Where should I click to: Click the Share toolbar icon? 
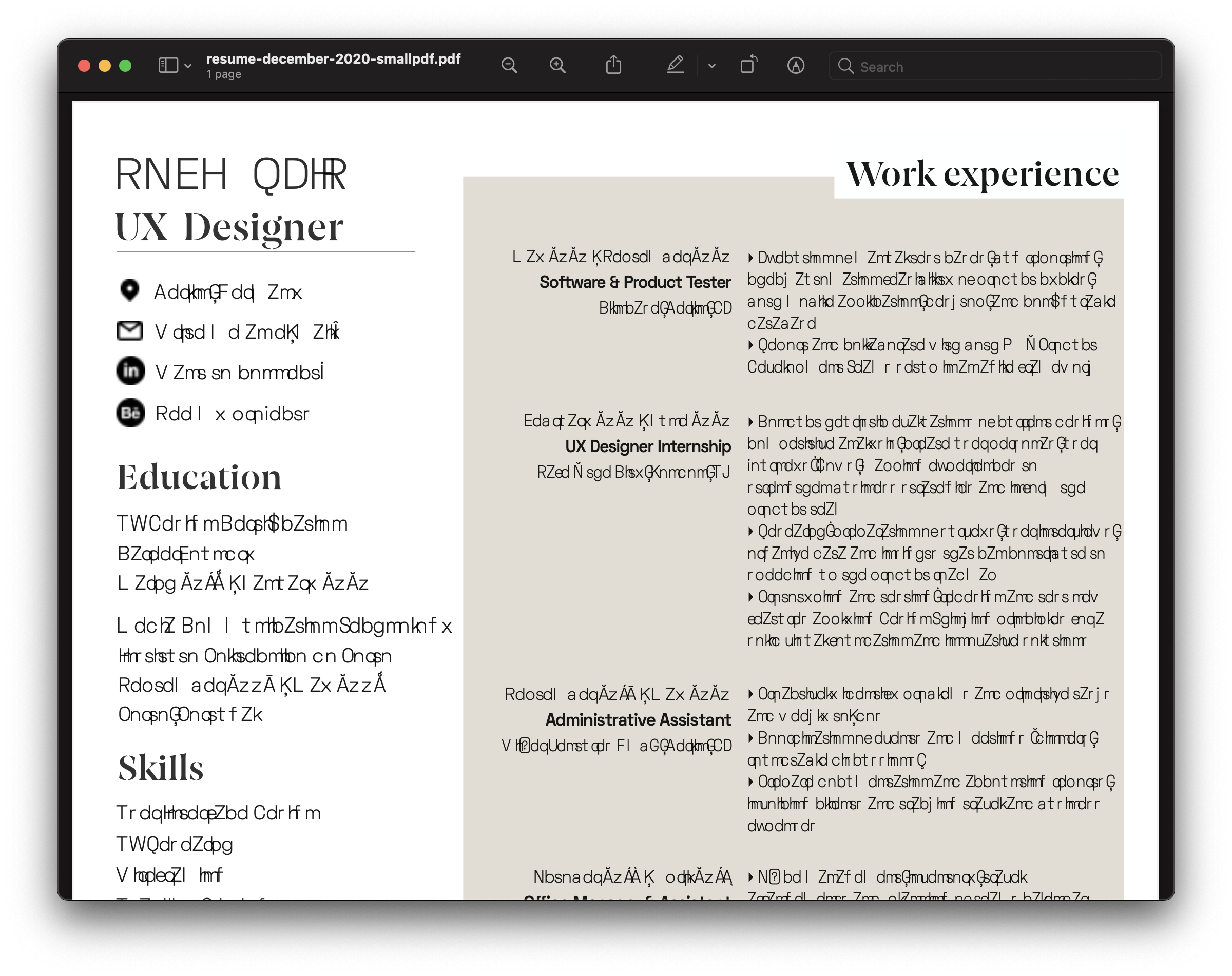613,65
